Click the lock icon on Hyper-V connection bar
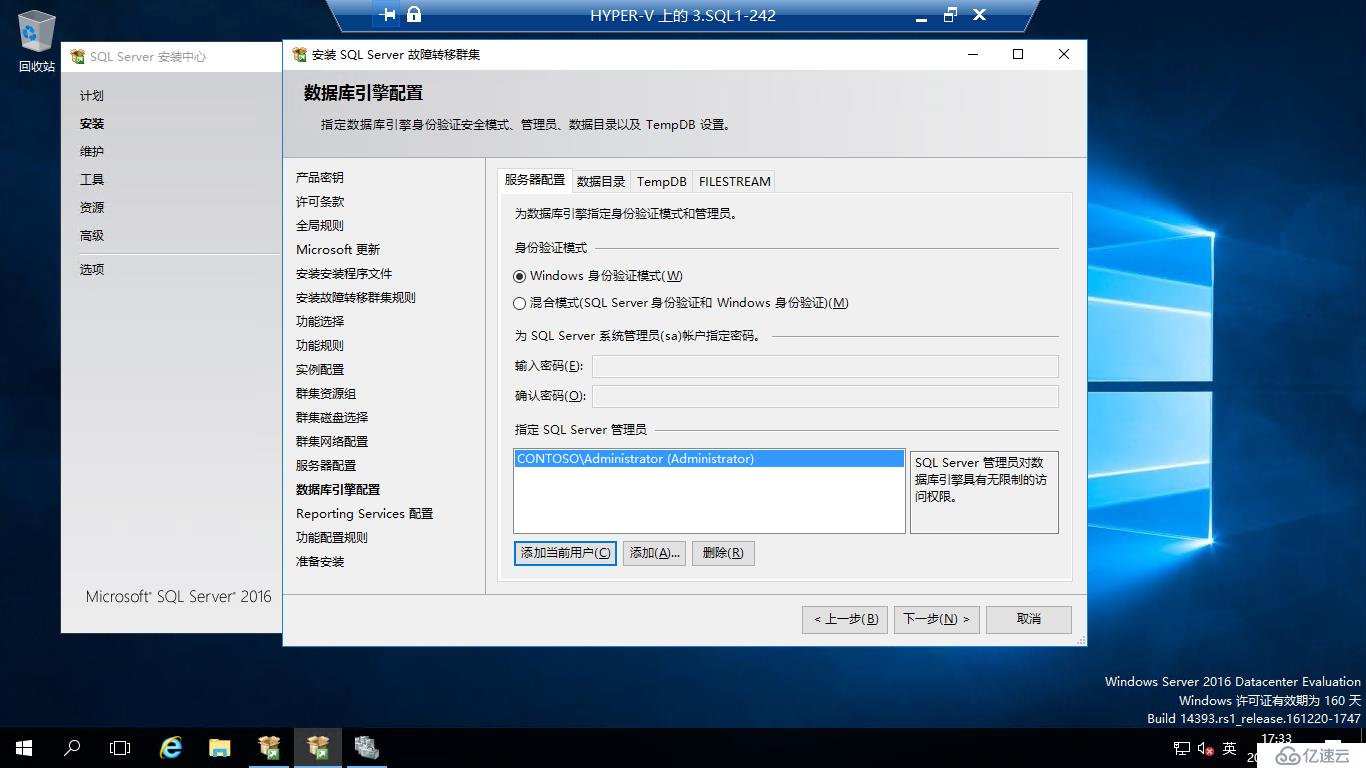The image size is (1366, 768). [x=414, y=15]
